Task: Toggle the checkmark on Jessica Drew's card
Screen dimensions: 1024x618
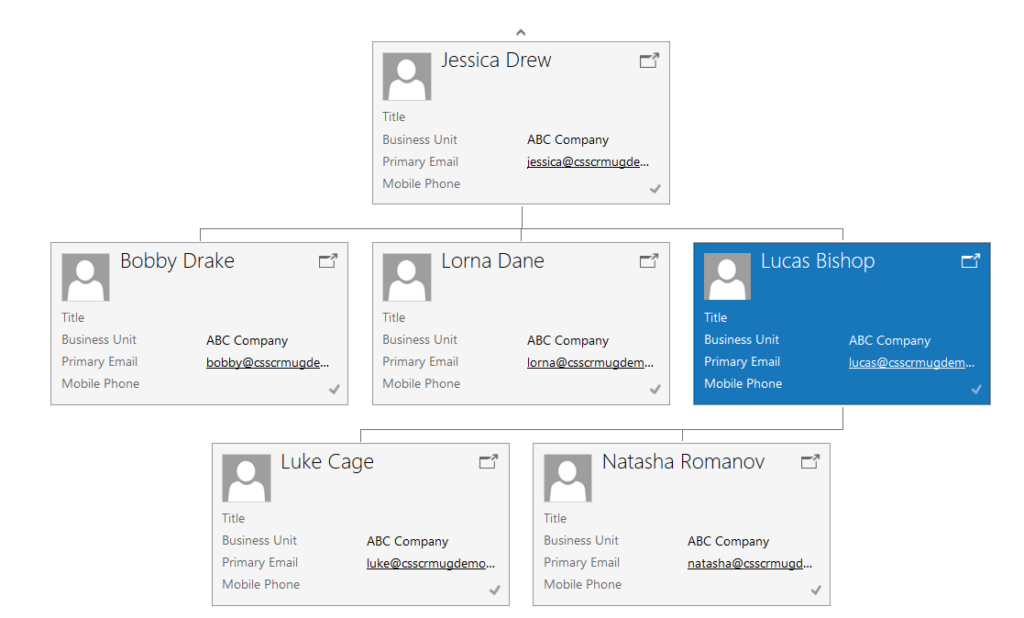Action: click(x=656, y=188)
